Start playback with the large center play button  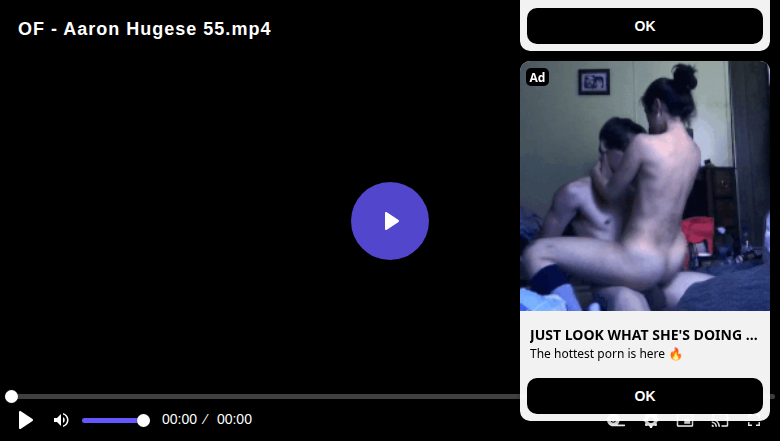pos(390,221)
